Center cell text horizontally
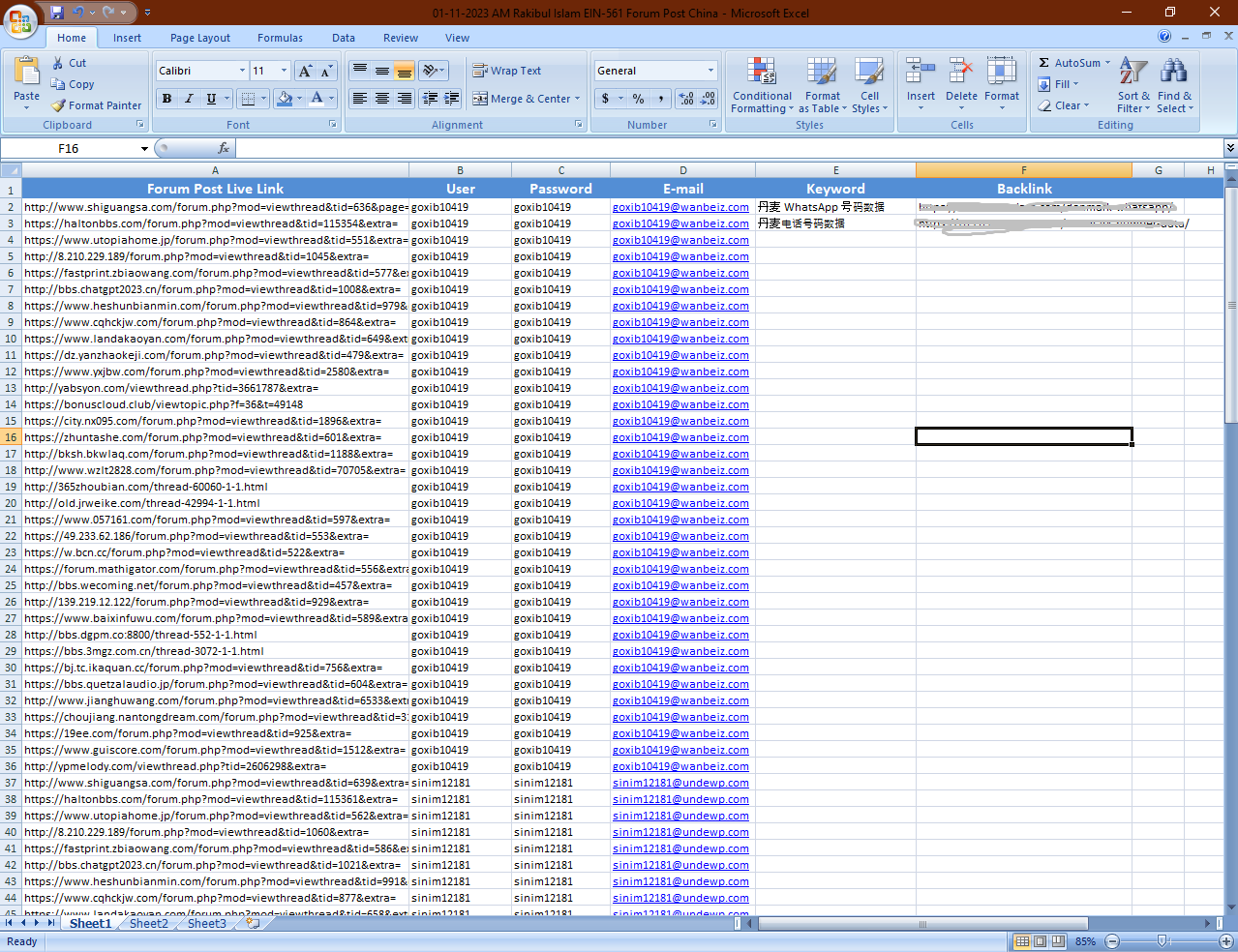Image resolution: width=1238 pixels, height=952 pixels. coord(382,99)
